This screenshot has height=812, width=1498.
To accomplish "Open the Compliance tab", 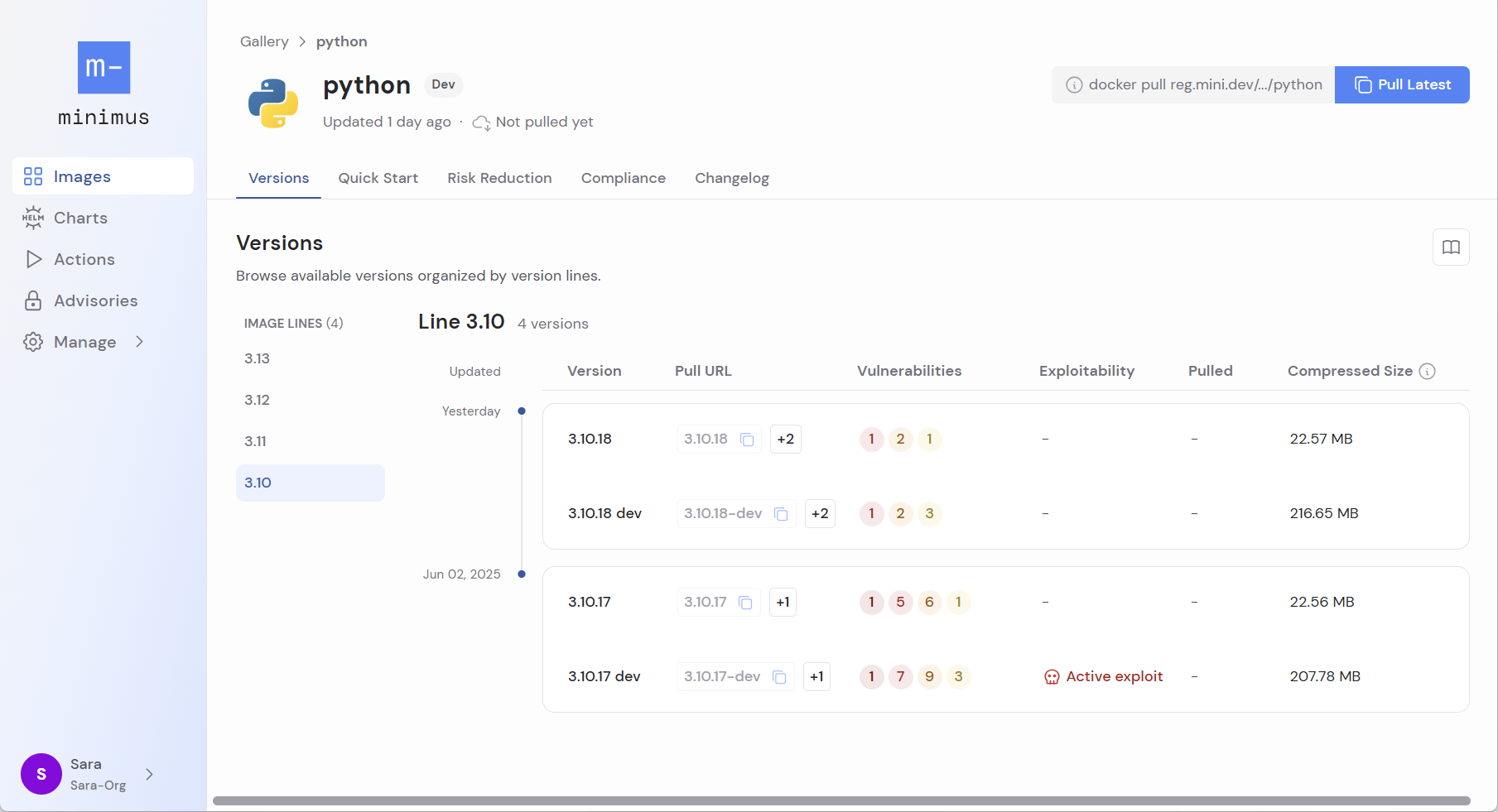I will click(x=624, y=178).
